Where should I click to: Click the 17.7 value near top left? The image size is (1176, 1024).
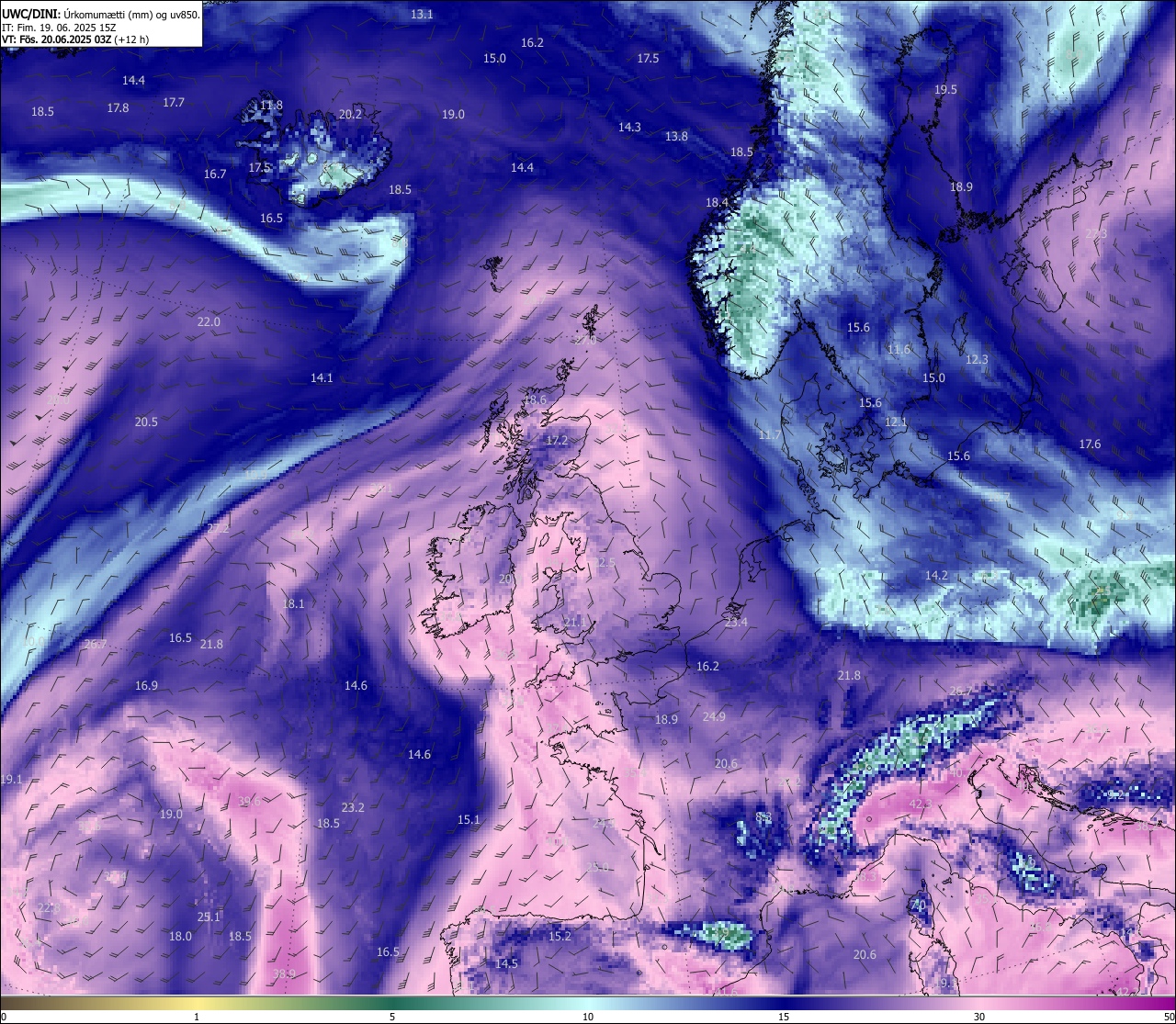coord(174,103)
